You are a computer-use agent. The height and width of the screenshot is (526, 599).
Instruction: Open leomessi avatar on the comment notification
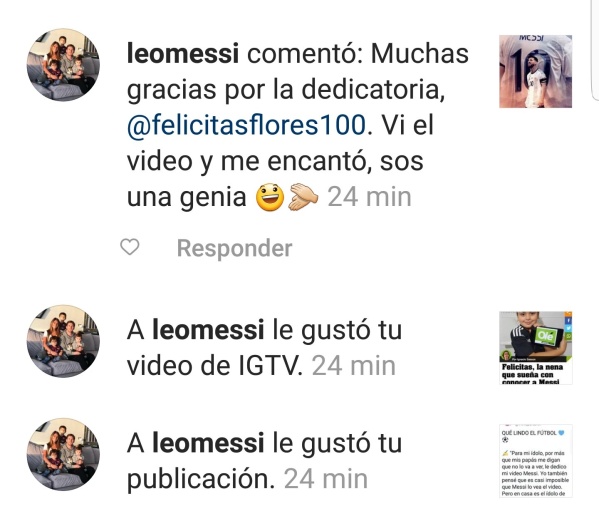click(x=63, y=65)
